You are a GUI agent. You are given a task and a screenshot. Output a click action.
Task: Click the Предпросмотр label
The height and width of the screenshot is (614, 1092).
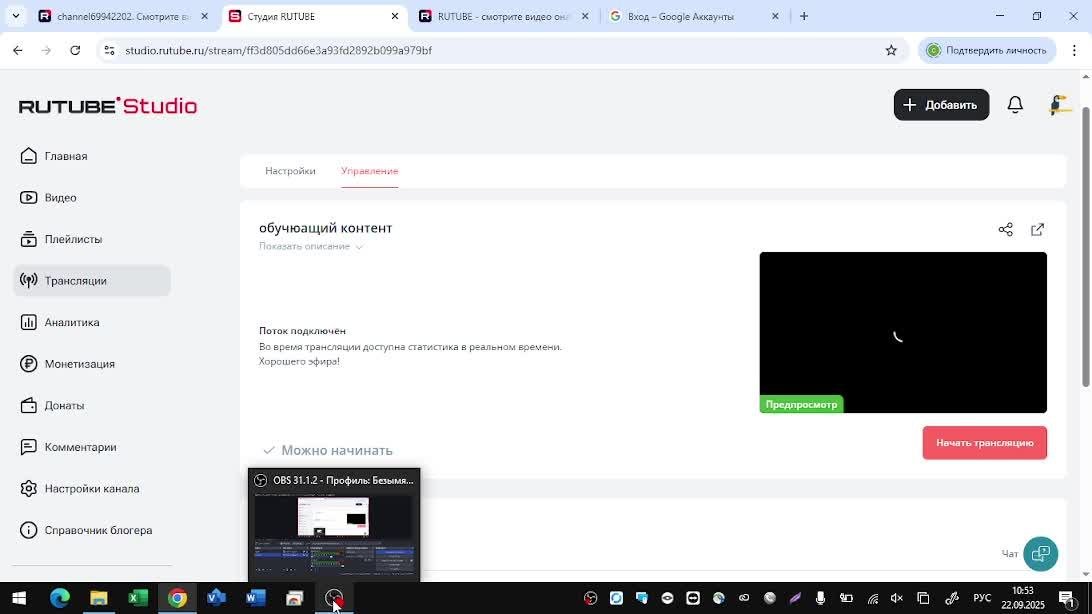802,404
